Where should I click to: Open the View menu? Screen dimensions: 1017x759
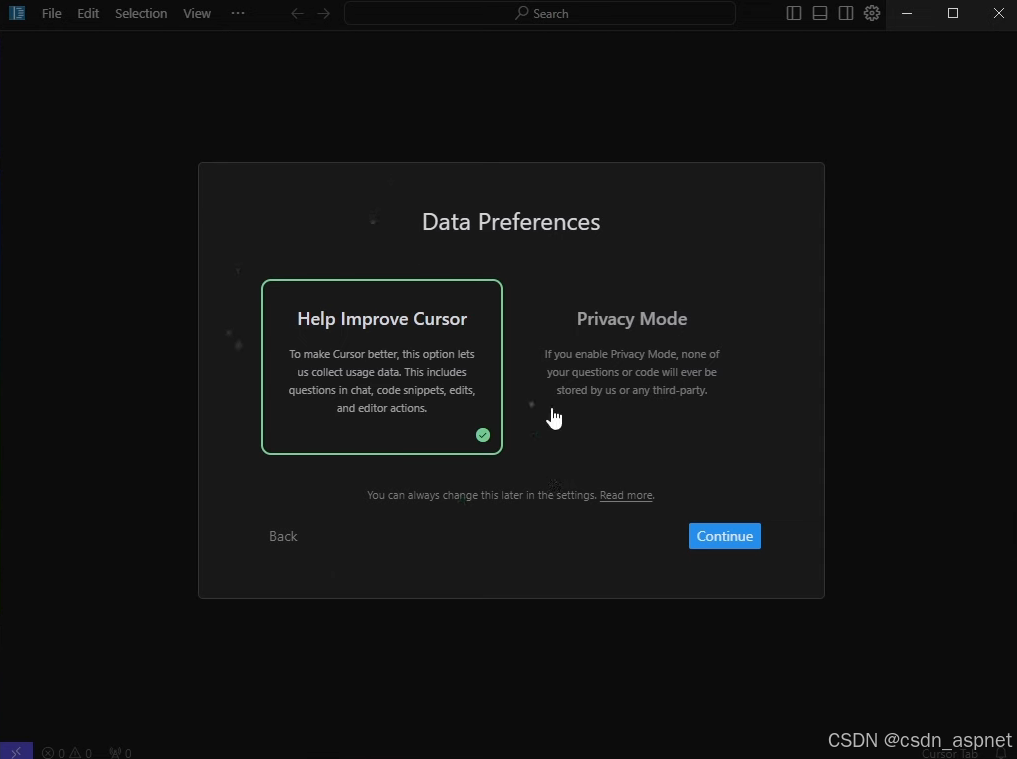click(197, 13)
